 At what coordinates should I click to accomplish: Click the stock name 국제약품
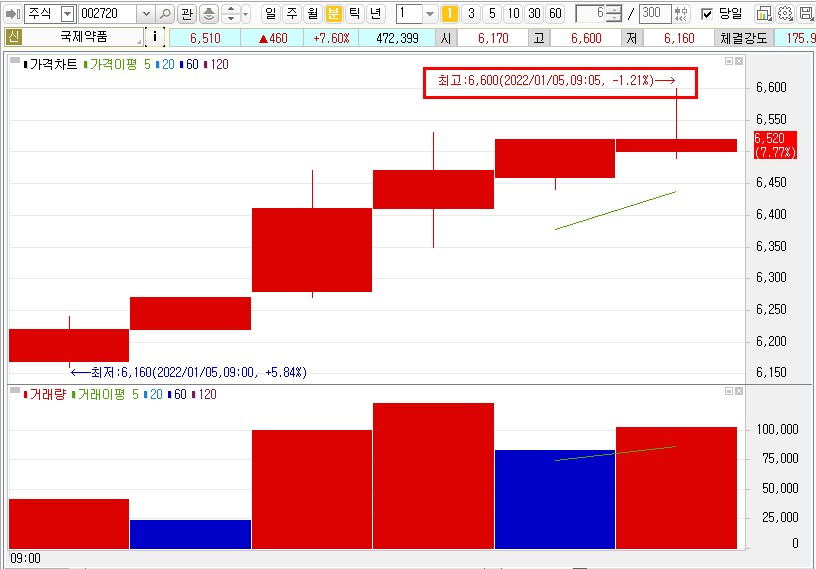[x=84, y=37]
